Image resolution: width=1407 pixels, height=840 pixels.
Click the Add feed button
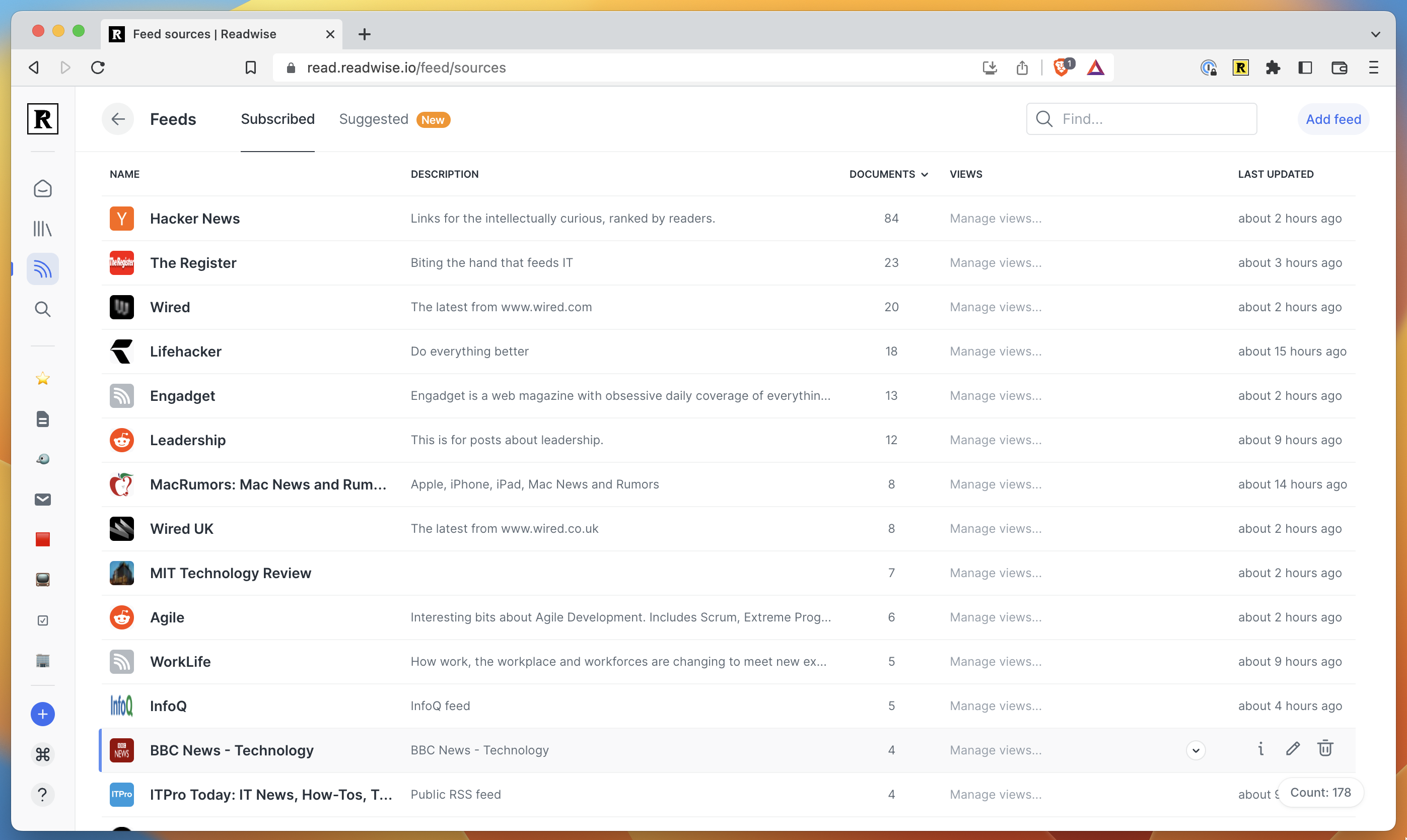pyautogui.click(x=1333, y=119)
